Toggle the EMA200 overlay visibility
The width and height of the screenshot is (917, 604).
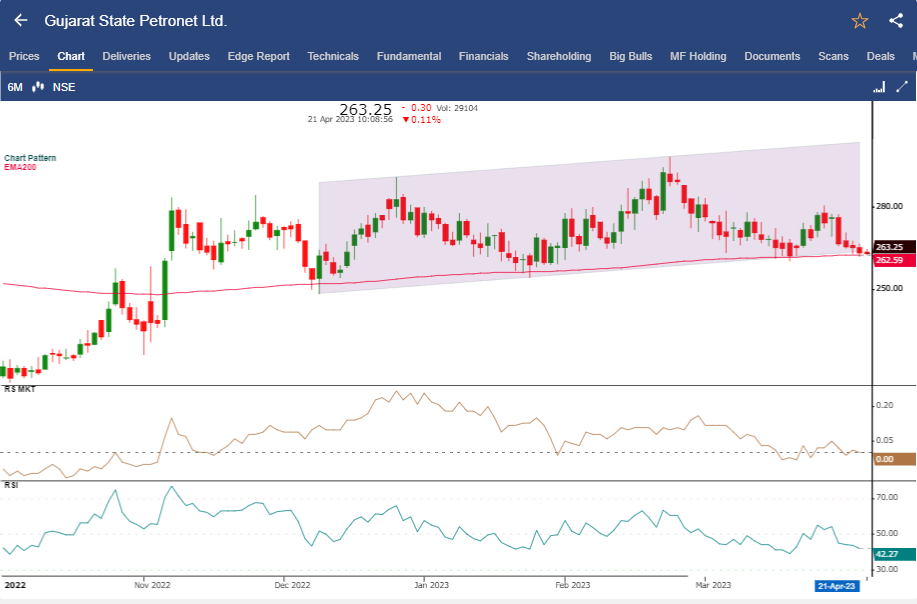(x=19, y=167)
